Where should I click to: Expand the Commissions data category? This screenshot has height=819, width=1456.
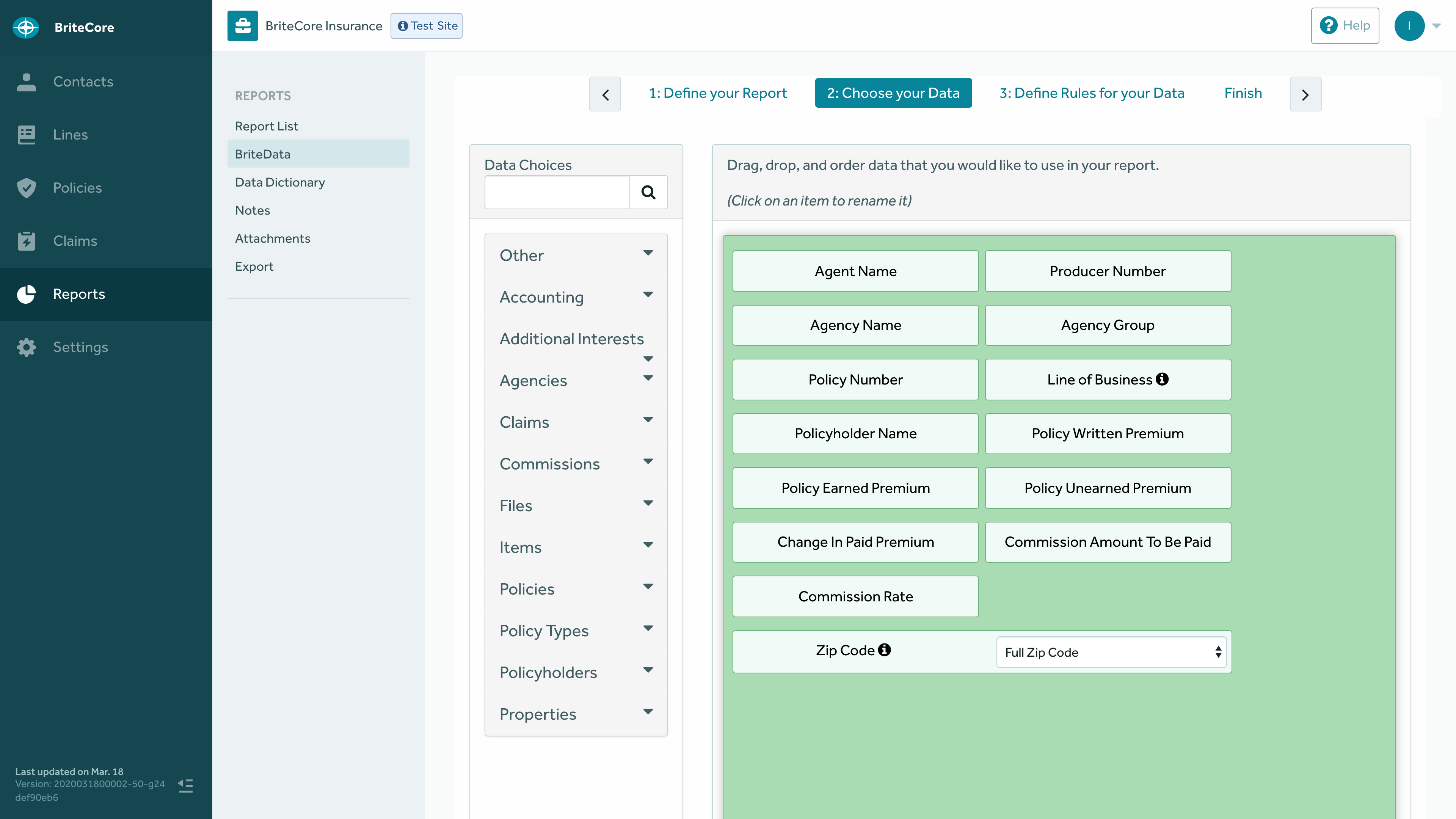click(x=576, y=464)
